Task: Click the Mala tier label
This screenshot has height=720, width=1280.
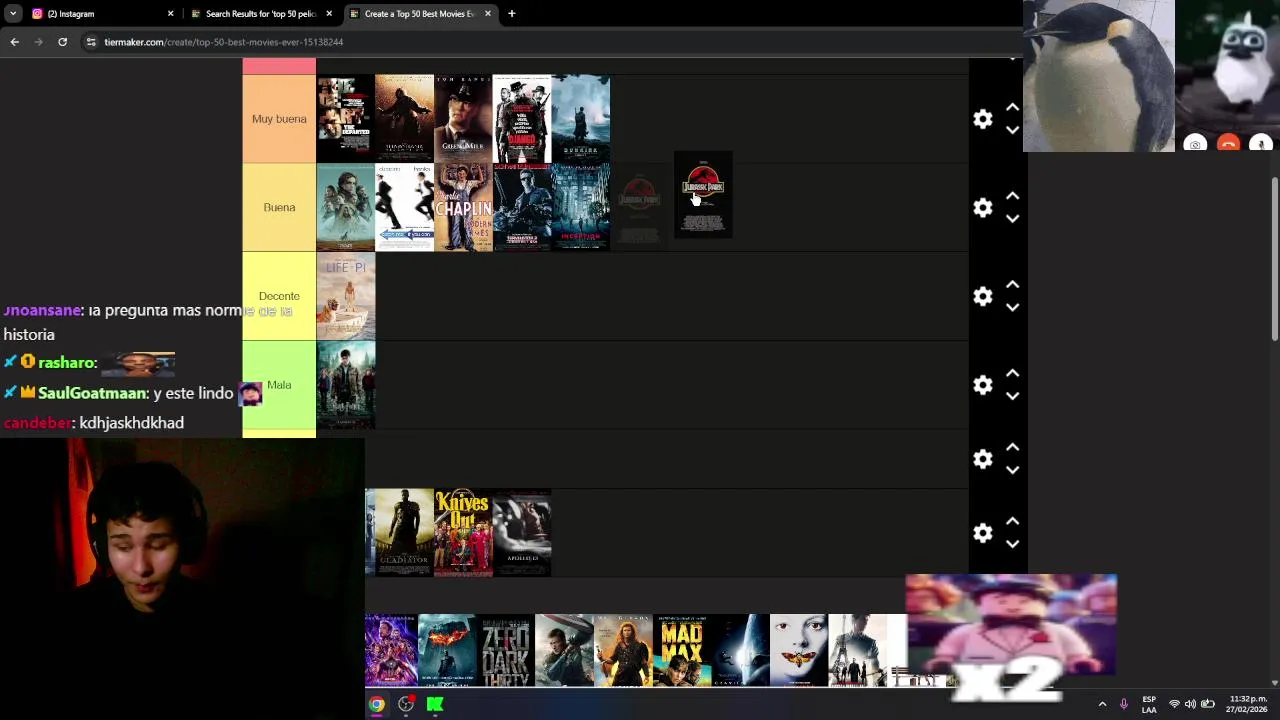Action: coord(279,385)
